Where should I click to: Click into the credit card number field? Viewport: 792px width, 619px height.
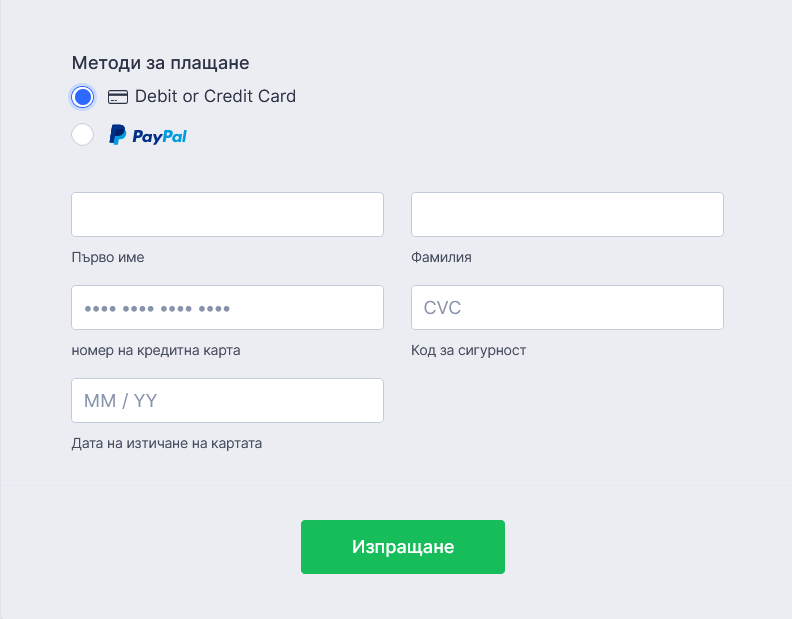[x=300, y=308]
